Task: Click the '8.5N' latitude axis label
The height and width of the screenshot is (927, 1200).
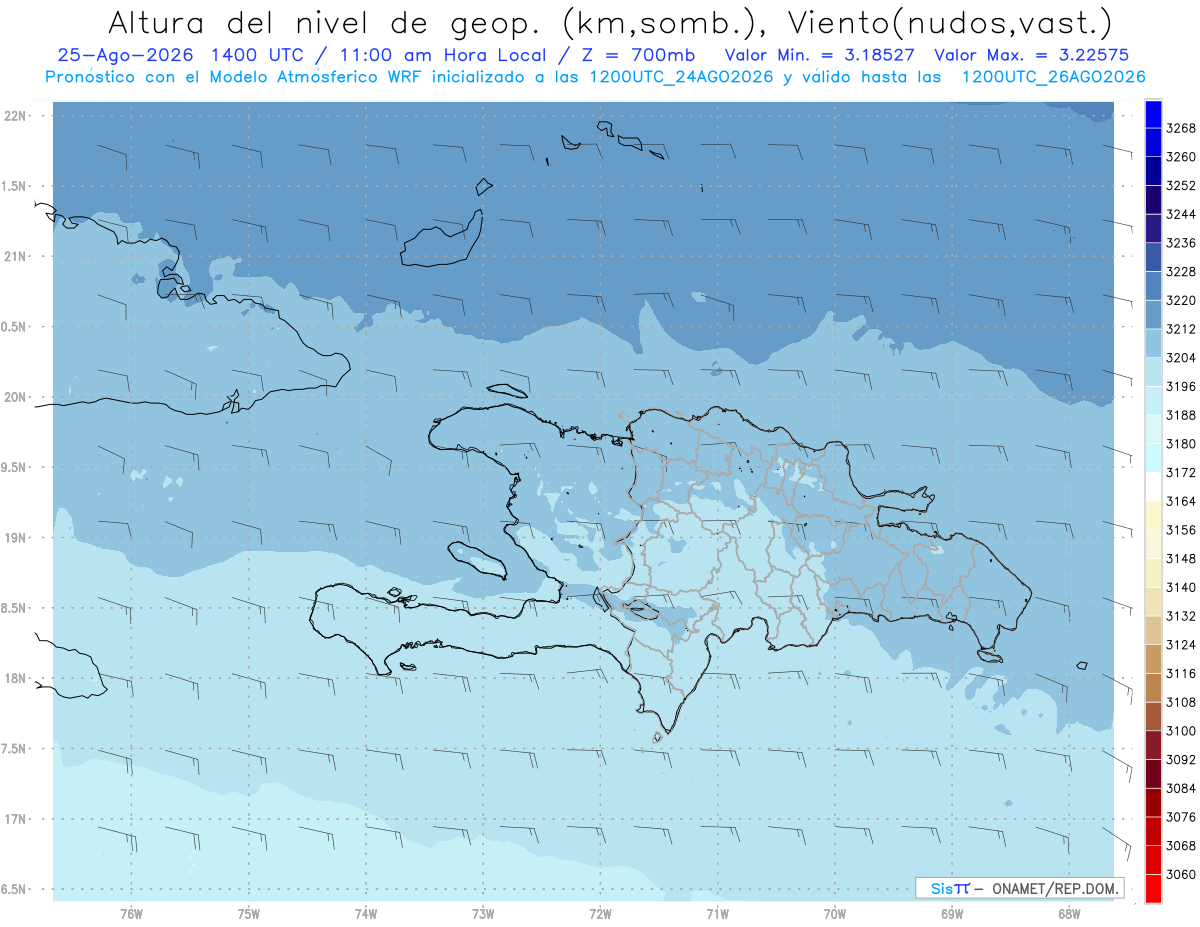Action: point(15,608)
